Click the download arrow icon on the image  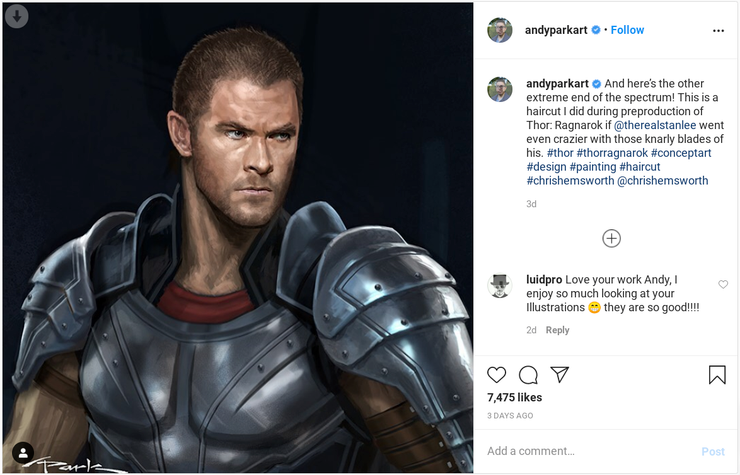click(x=17, y=17)
